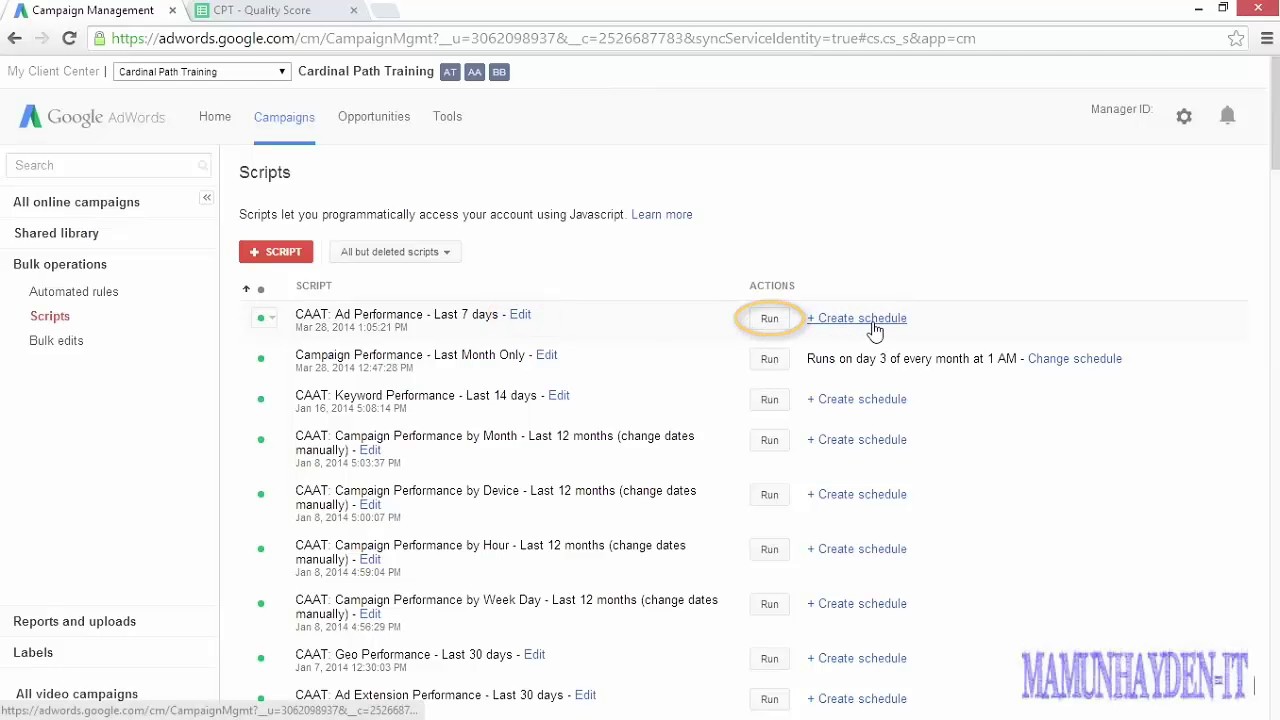The image size is (1280, 720).
Task: Click the AA account badge
Action: (x=475, y=72)
